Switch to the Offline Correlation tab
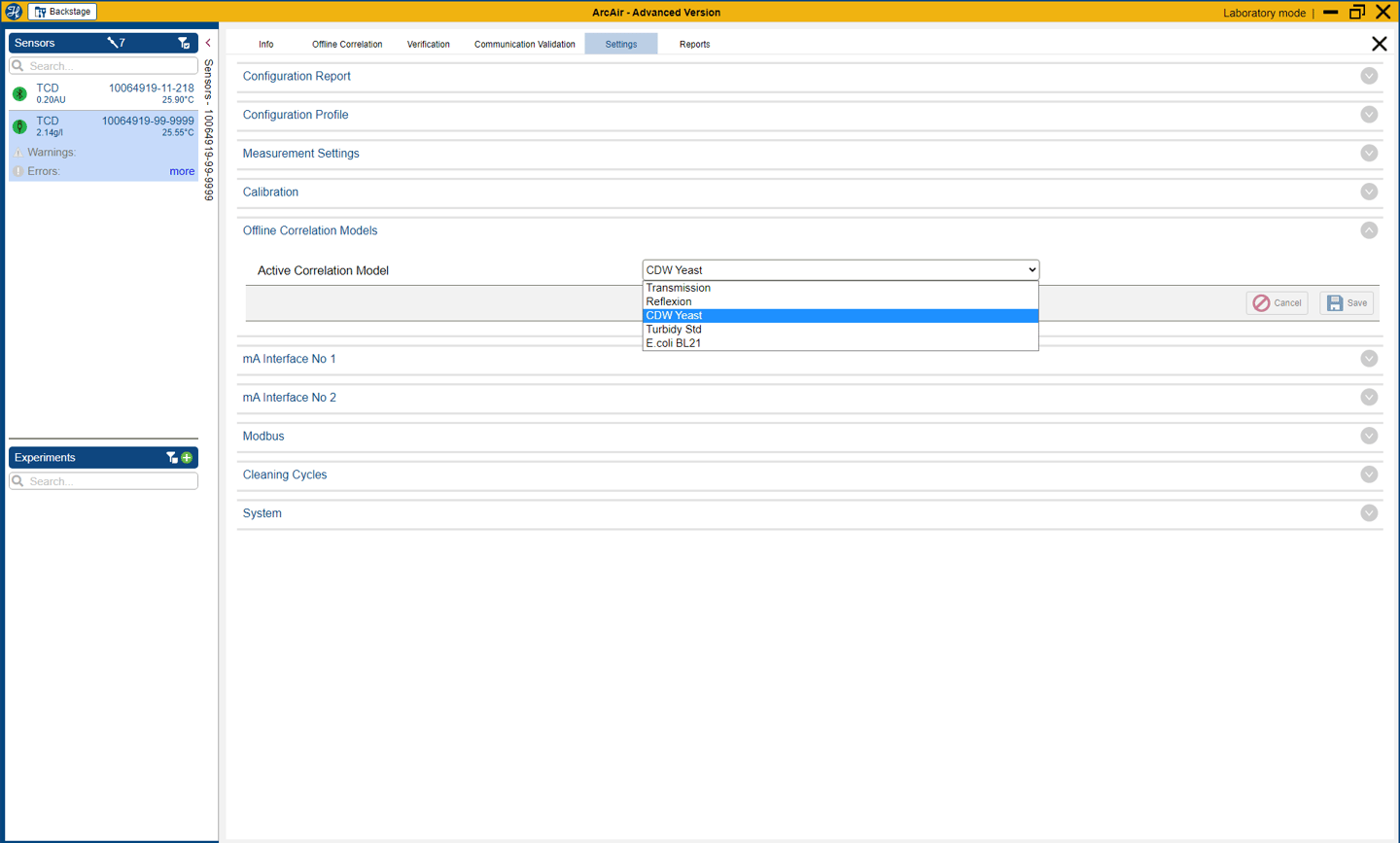 347,44
